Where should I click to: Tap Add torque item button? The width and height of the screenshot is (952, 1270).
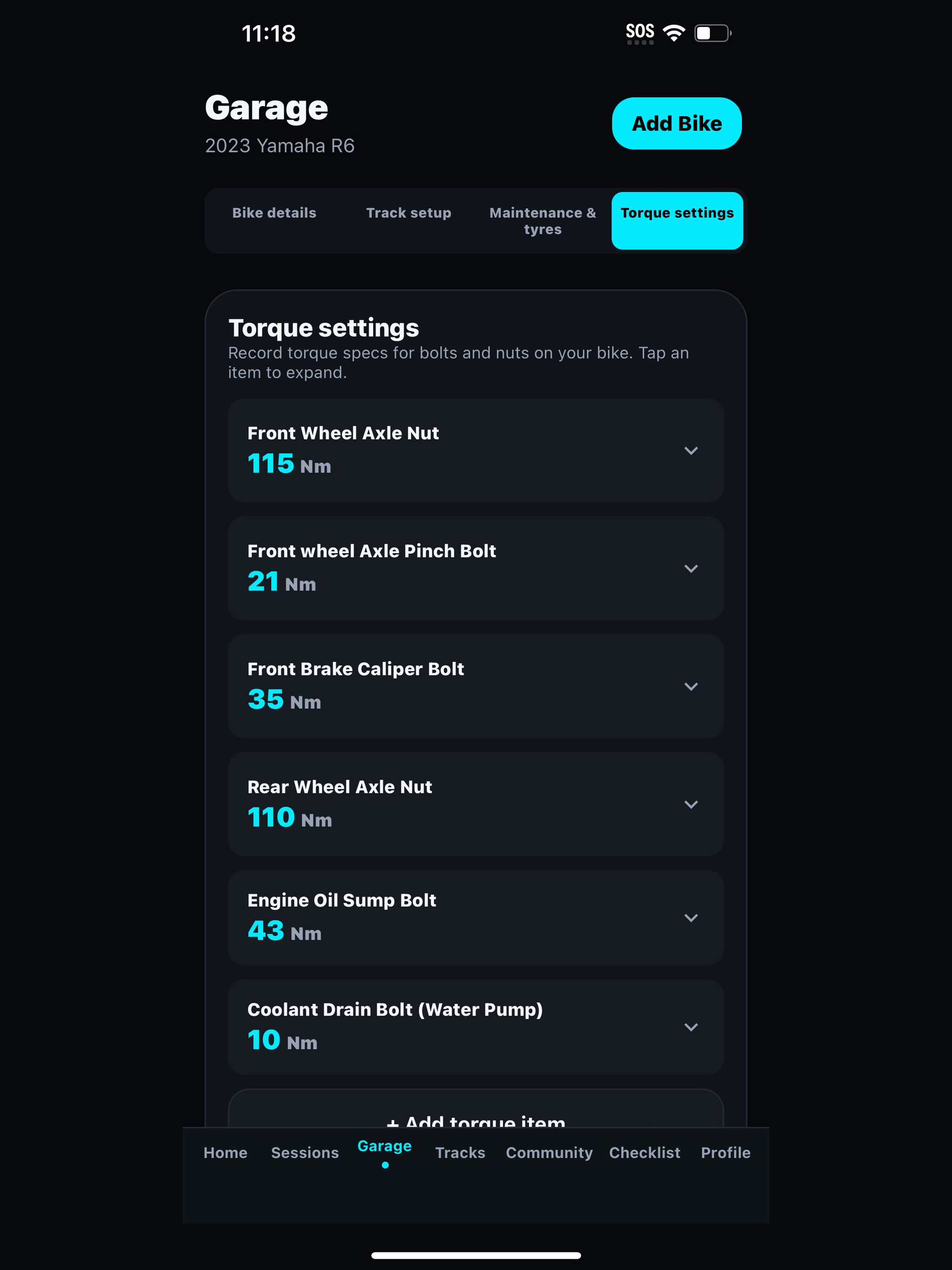pos(476,1109)
